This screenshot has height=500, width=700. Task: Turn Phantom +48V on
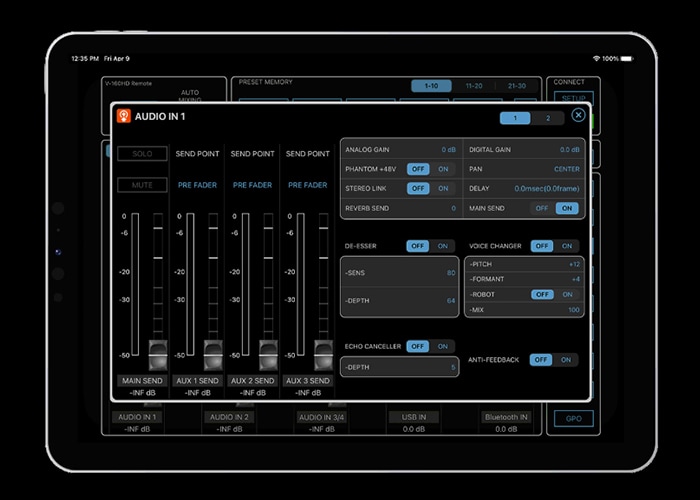click(443, 169)
